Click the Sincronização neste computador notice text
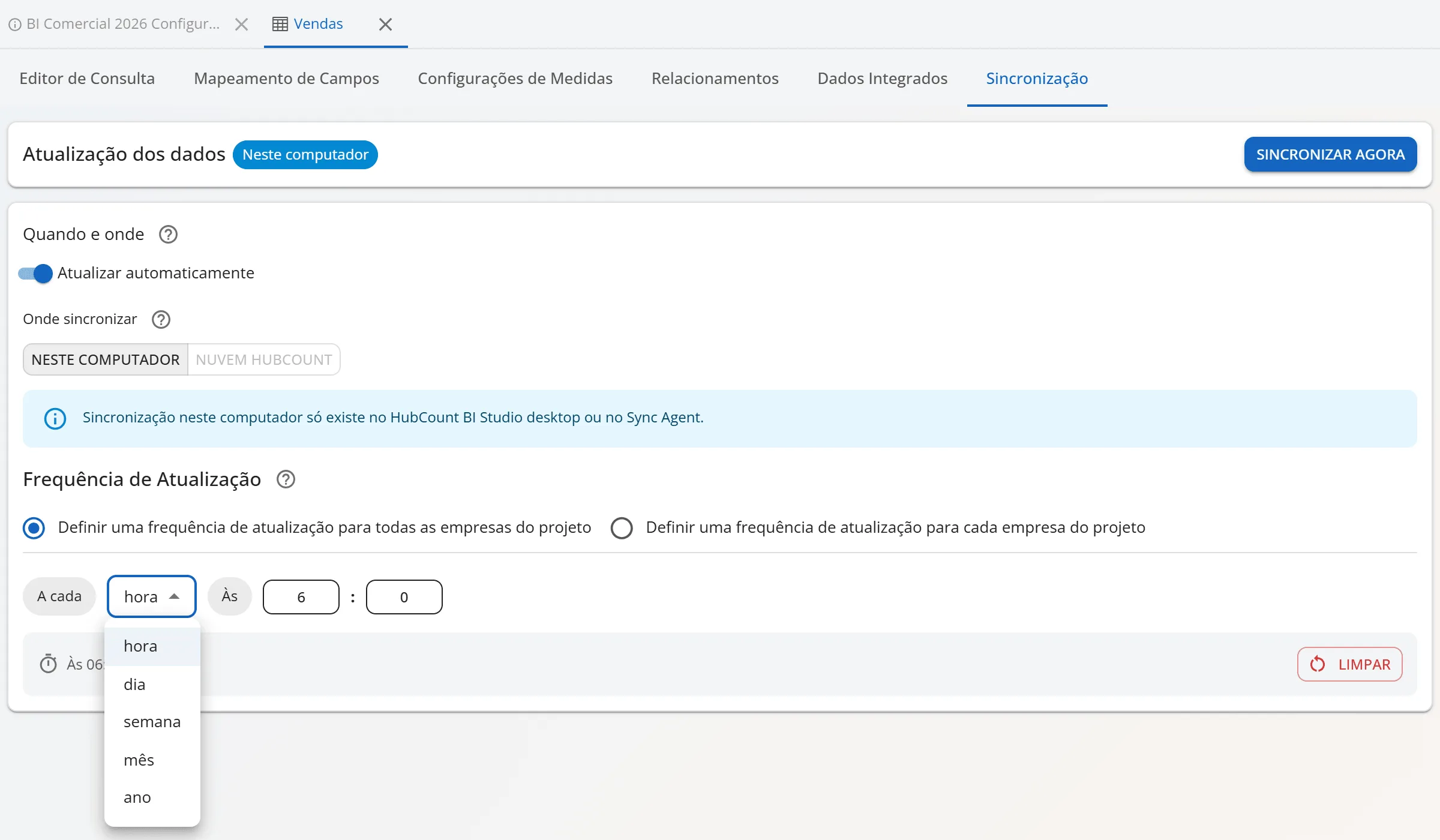Image resolution: width=1440 pixels, height=840 pixels. [x=393, y=418]
